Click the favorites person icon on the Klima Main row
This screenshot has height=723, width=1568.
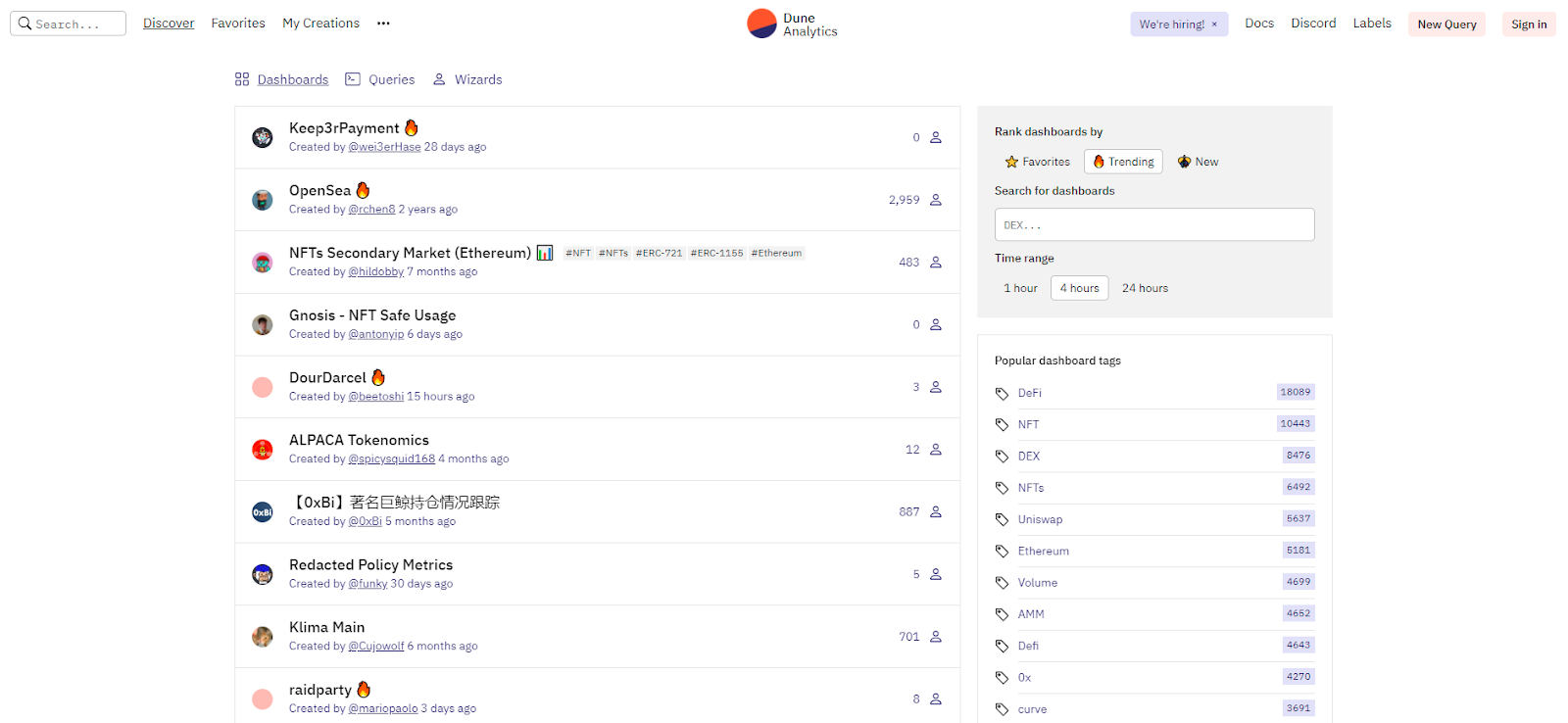(936, 637)
